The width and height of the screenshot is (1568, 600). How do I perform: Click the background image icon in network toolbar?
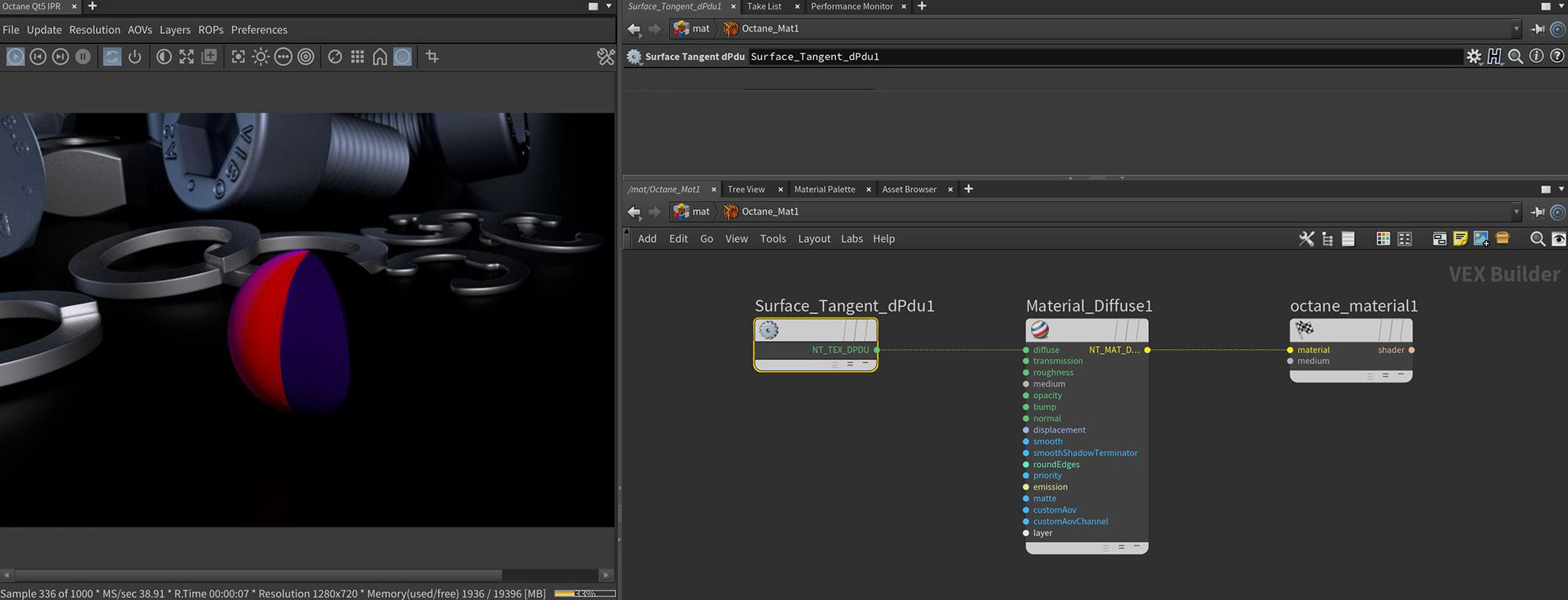[1481, 239]
